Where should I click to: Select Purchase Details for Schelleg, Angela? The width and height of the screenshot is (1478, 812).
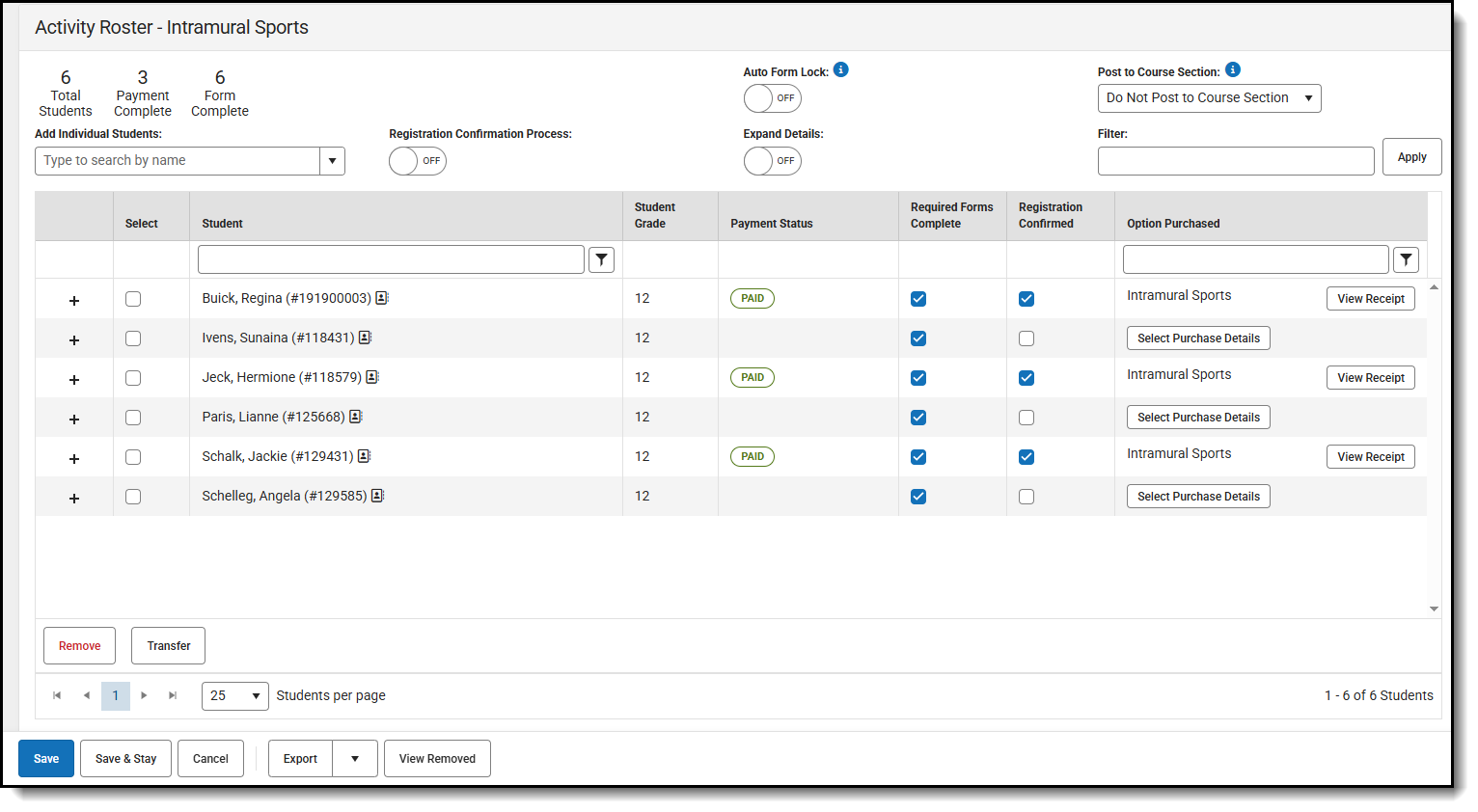coord(1198,497)
